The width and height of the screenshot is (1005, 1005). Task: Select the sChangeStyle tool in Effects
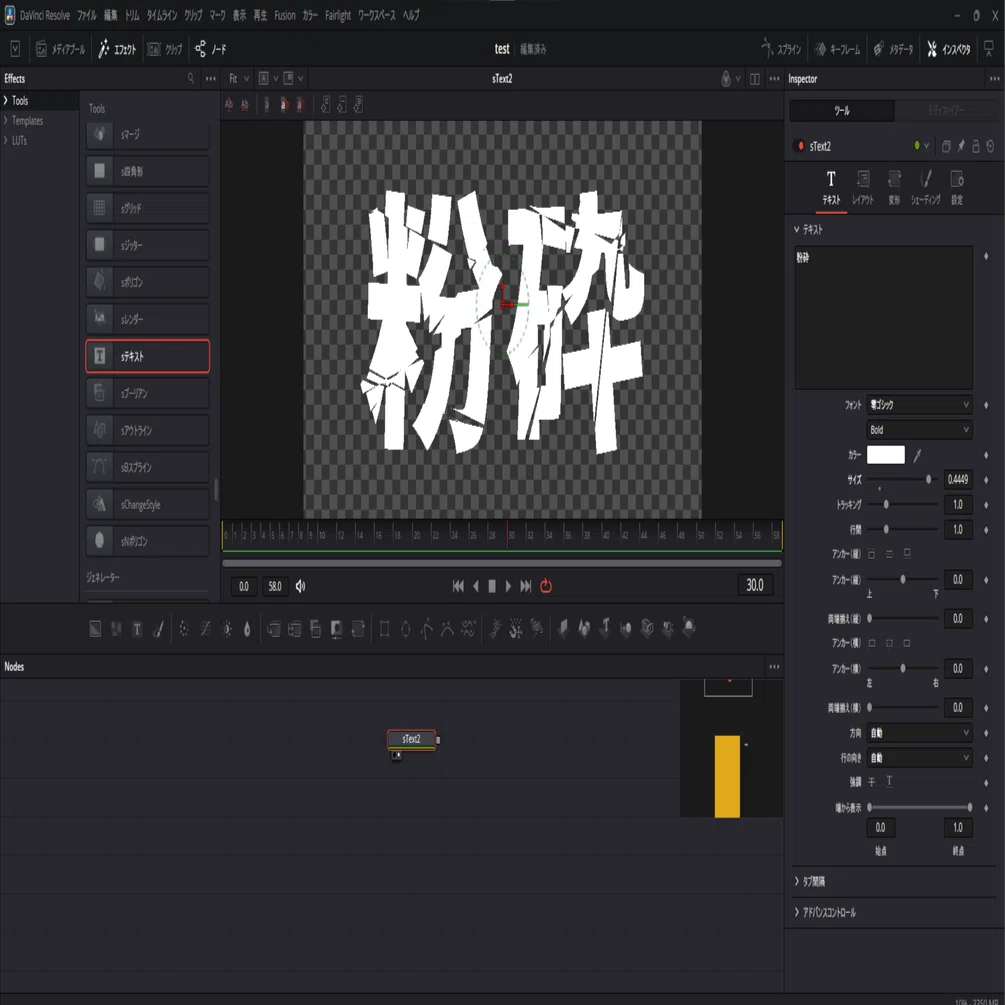(147, 504)
